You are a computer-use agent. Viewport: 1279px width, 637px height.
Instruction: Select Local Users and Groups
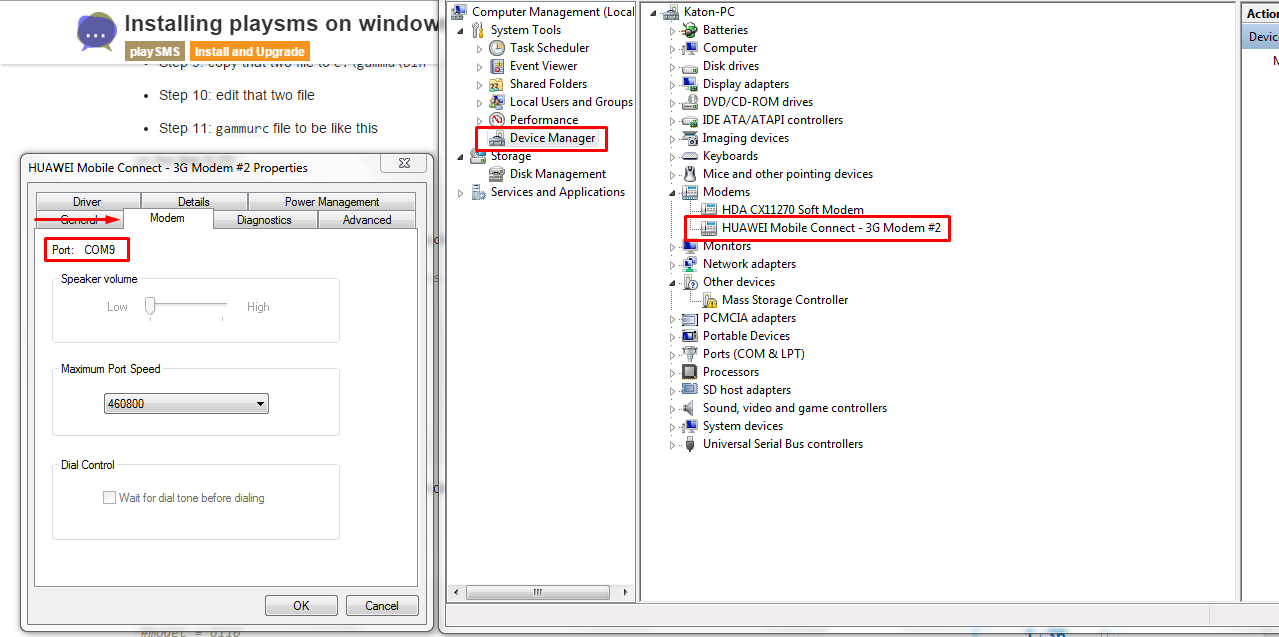pos(571,102)
